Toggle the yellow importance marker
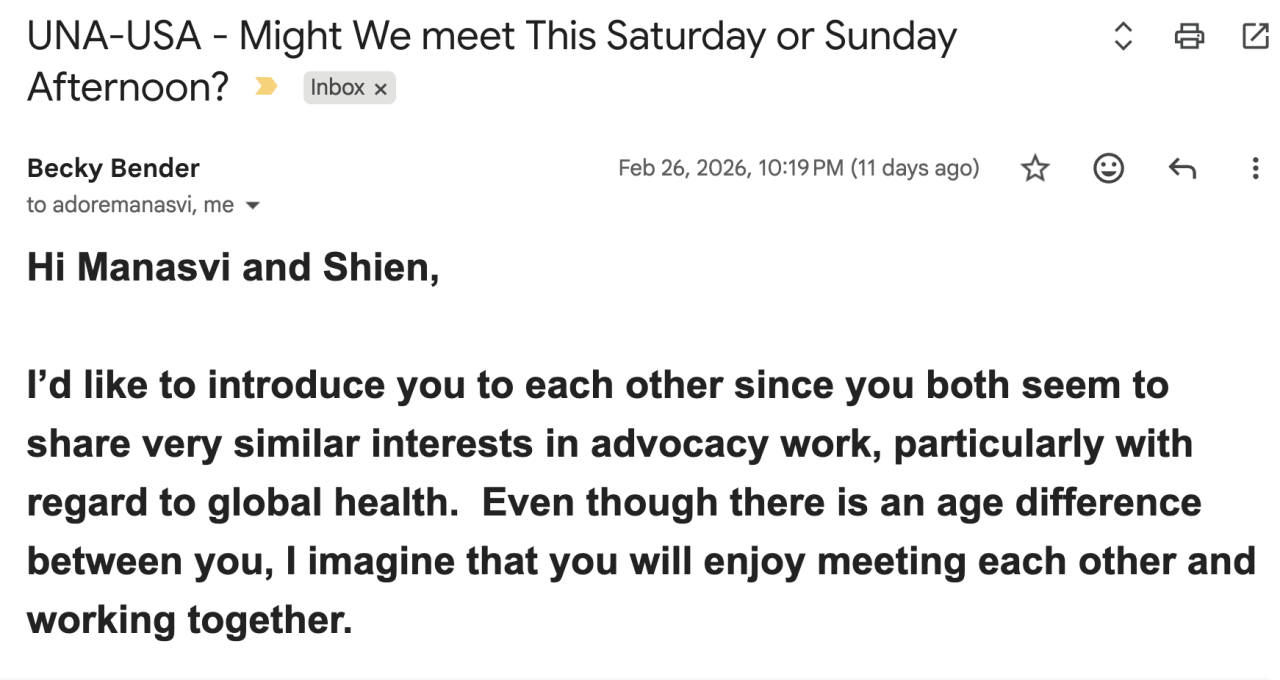The image size is (1280, 680). (x=266, y=87)
